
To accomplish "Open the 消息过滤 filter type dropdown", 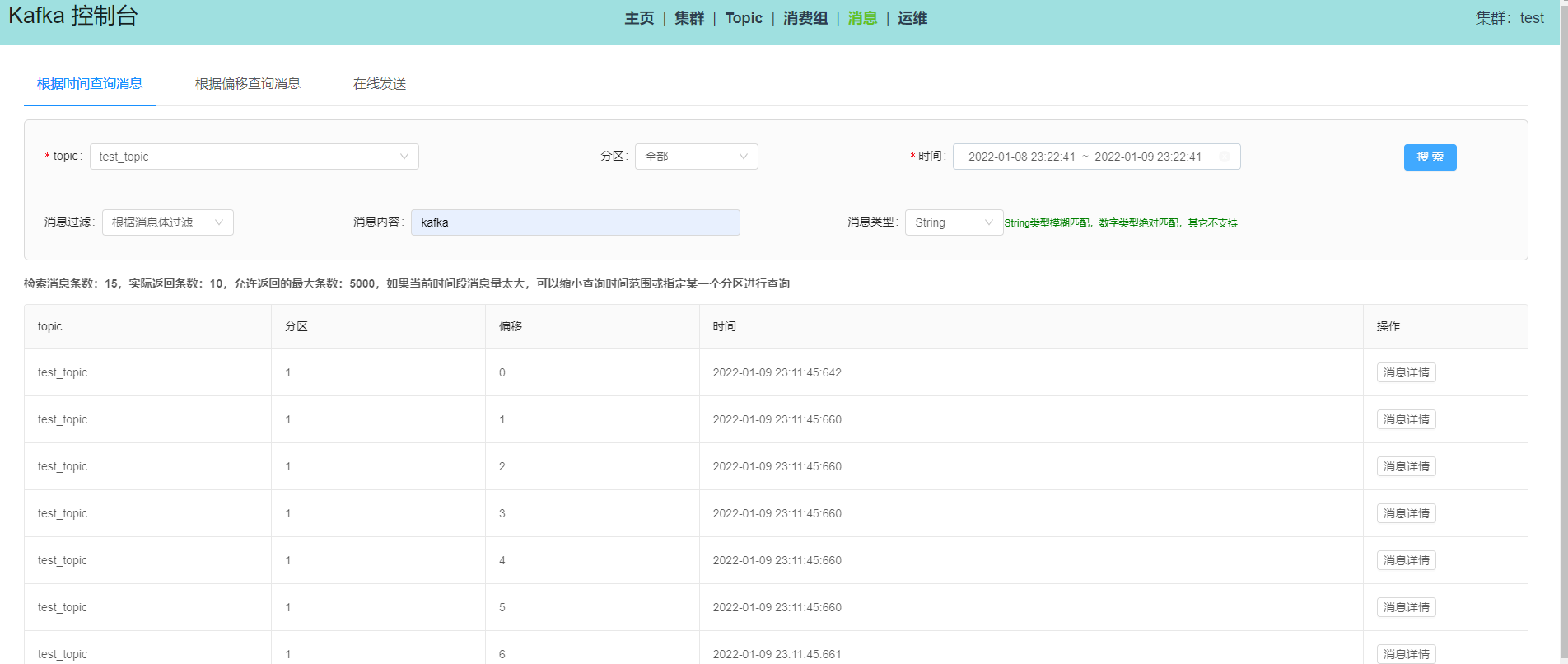I will click(x=167, y=222).
